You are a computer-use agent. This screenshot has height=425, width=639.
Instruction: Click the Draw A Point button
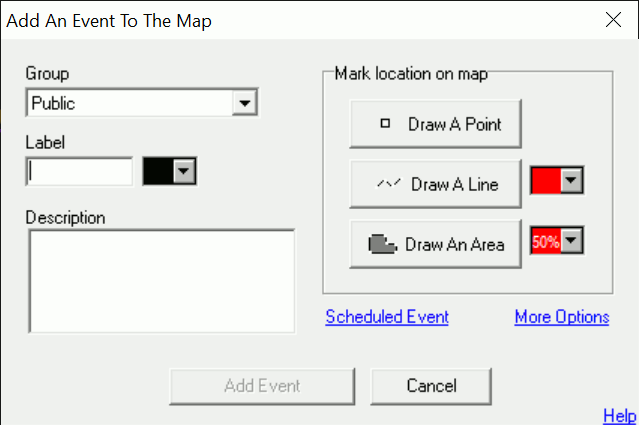pyautogui.click(x=436, y=125)
